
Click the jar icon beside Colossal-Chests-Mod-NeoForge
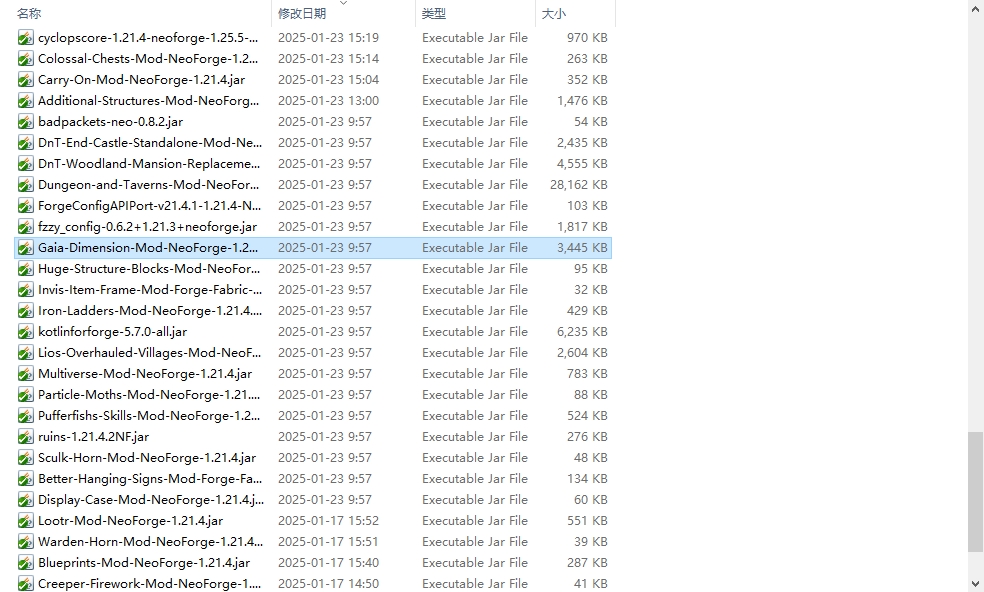pos(25,59)
